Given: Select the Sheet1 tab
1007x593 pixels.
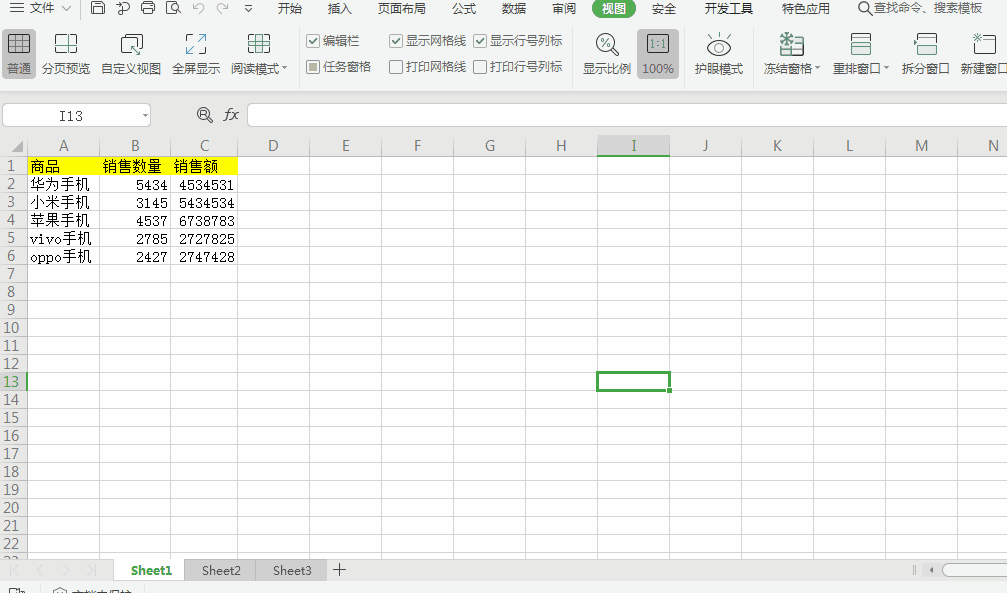Looking at the screenshot, I should click(151, 570).
